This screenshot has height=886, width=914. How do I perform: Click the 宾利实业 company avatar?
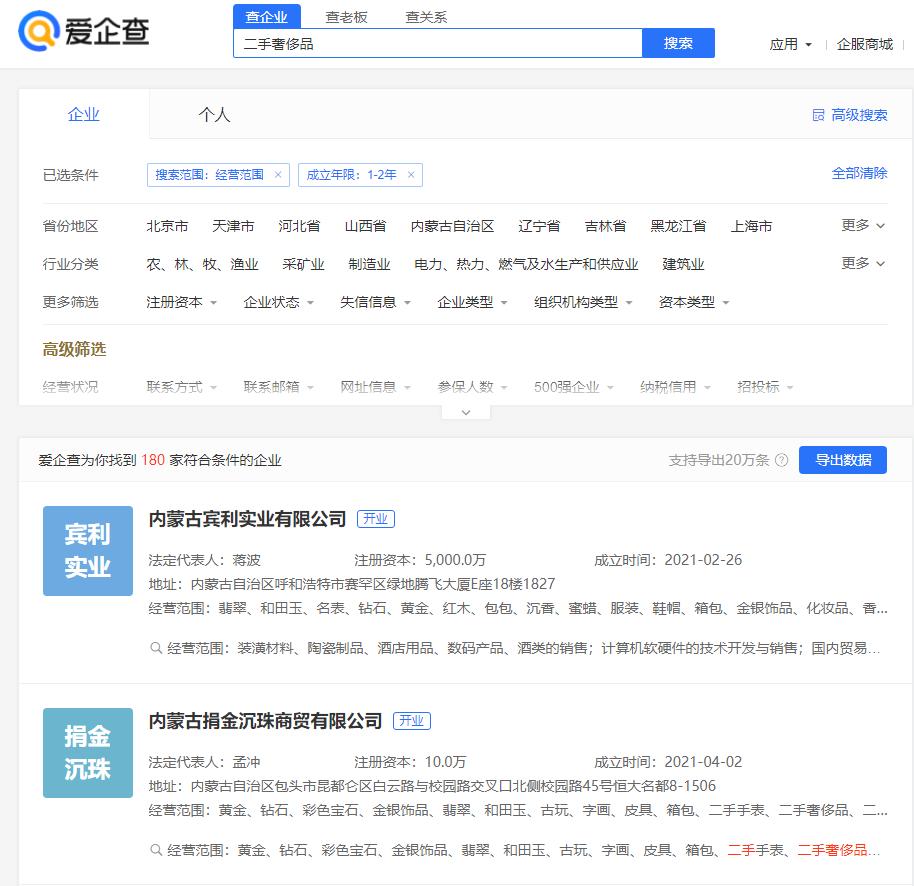[87, 551]
